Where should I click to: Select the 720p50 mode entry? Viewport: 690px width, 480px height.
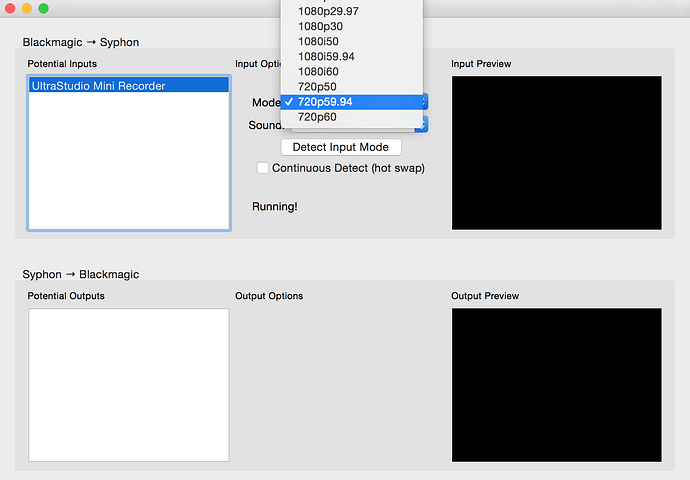point(317,87)
